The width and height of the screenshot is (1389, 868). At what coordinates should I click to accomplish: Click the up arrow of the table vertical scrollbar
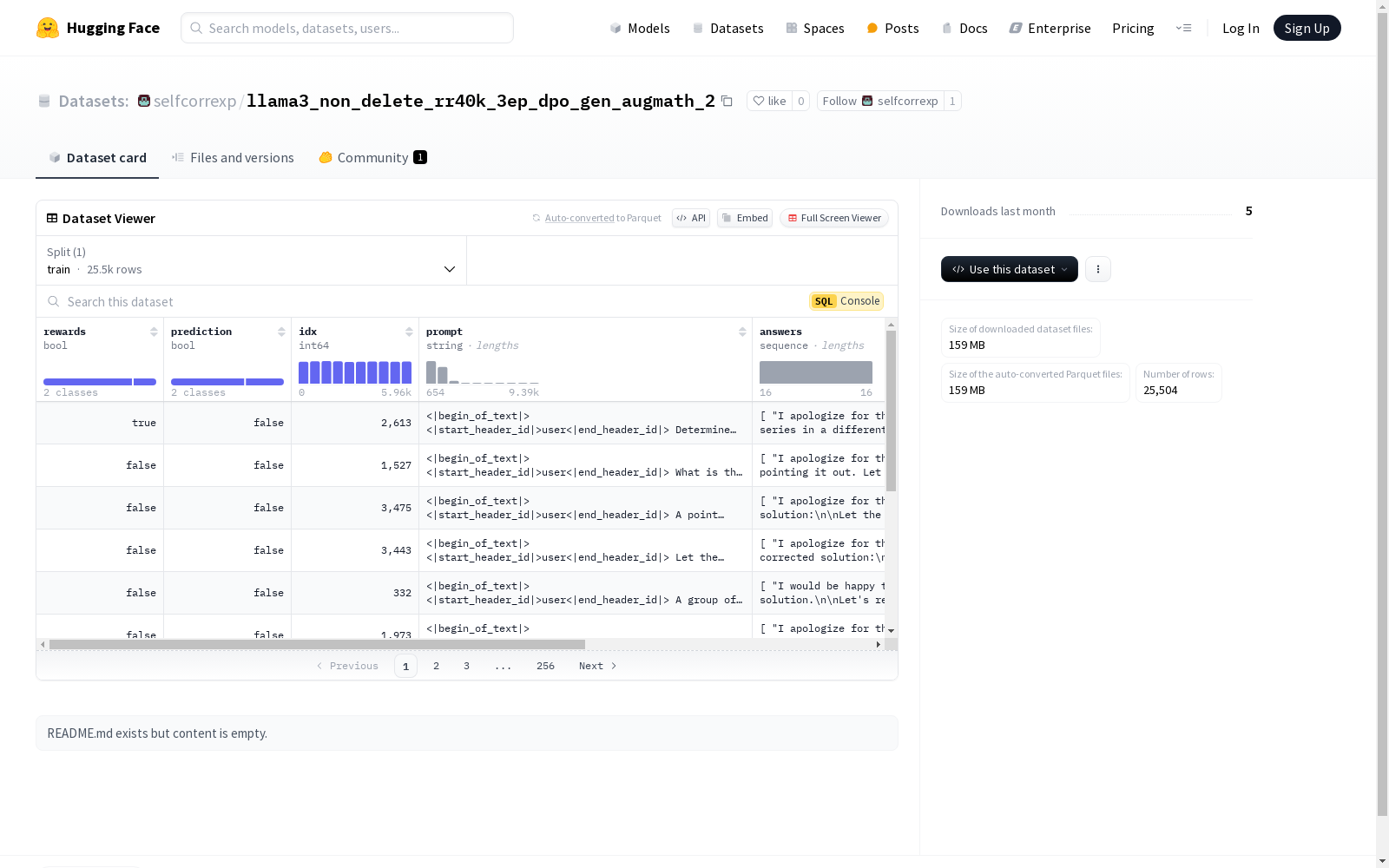(891, 325)
